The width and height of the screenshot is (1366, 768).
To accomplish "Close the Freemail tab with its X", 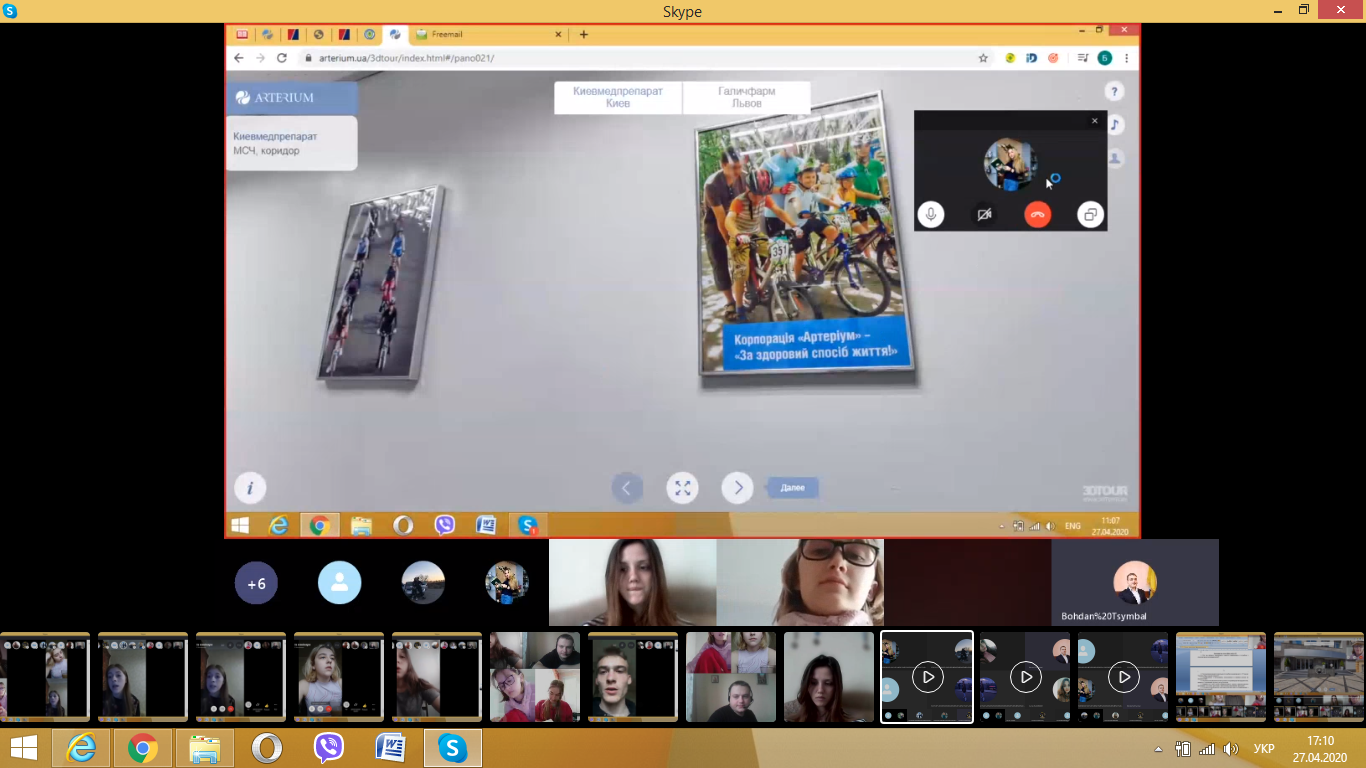I will (557, 34).
